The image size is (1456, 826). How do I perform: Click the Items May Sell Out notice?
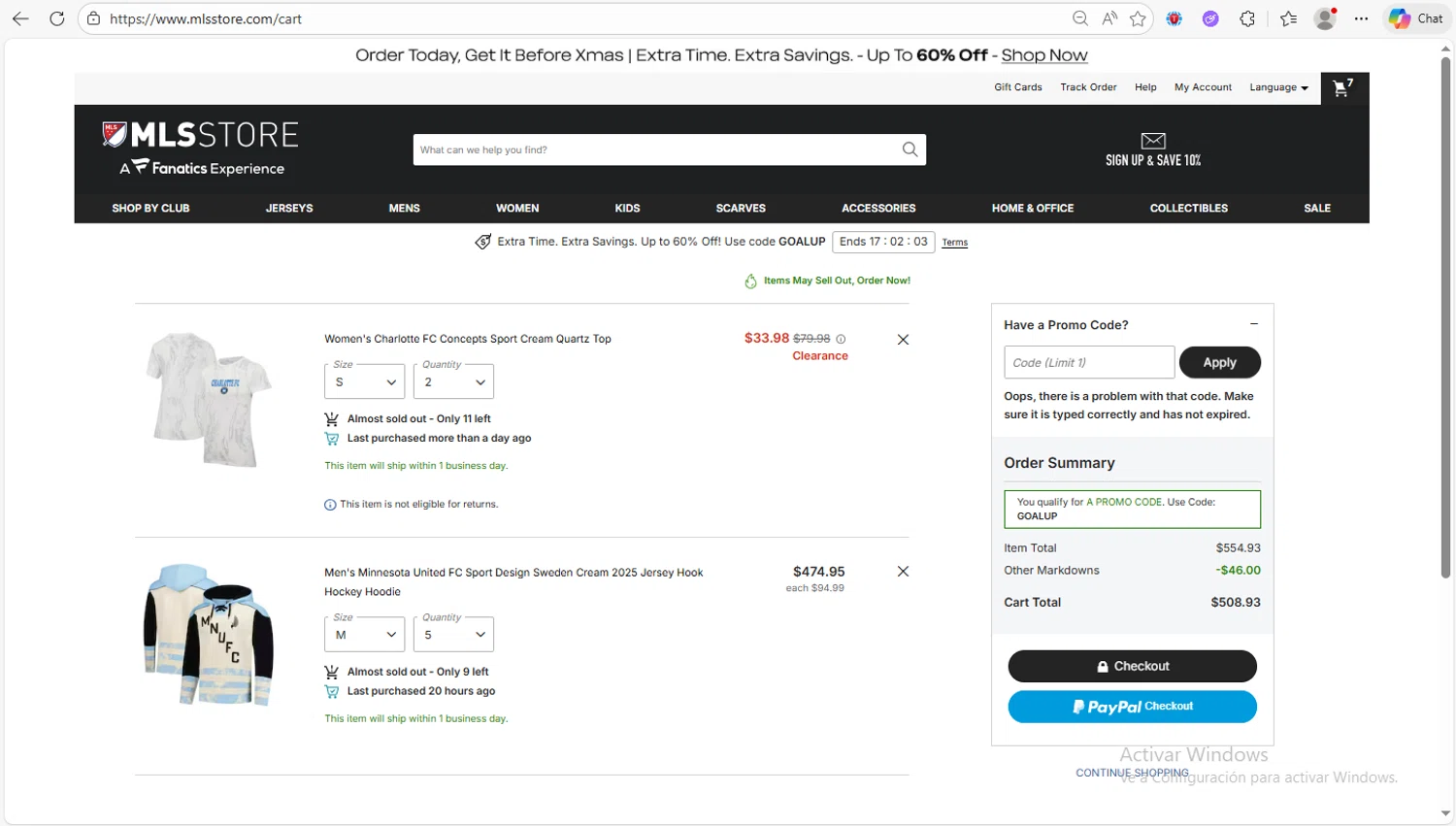[827, 281]
